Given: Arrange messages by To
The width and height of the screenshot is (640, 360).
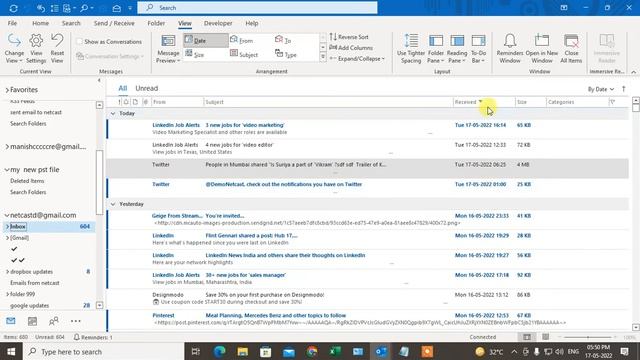Looking at the screenshot, I should [x=283, y=40].
